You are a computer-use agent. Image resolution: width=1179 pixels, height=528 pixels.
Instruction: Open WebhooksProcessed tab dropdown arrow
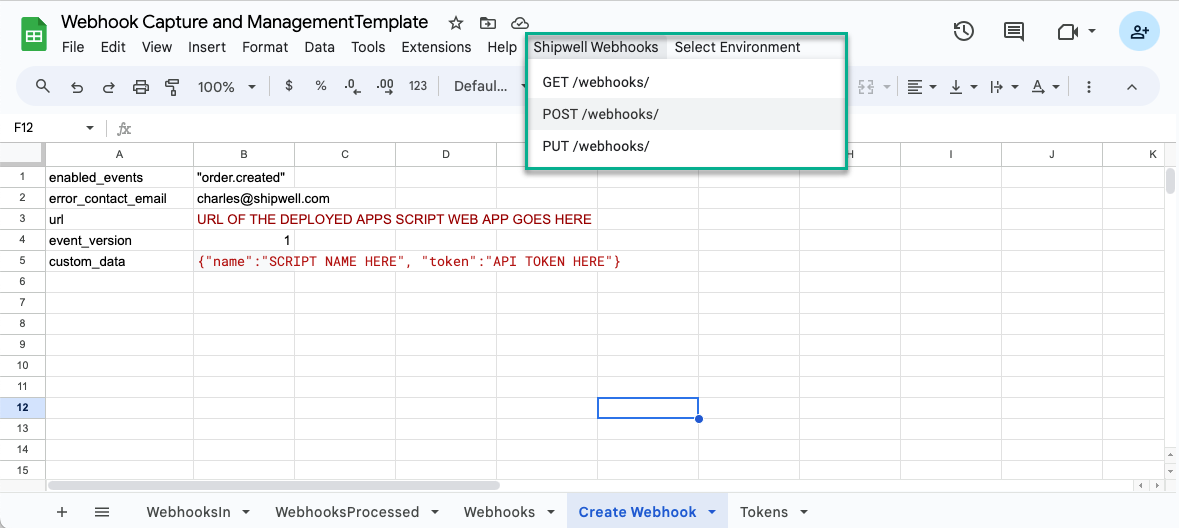point(435,512)
